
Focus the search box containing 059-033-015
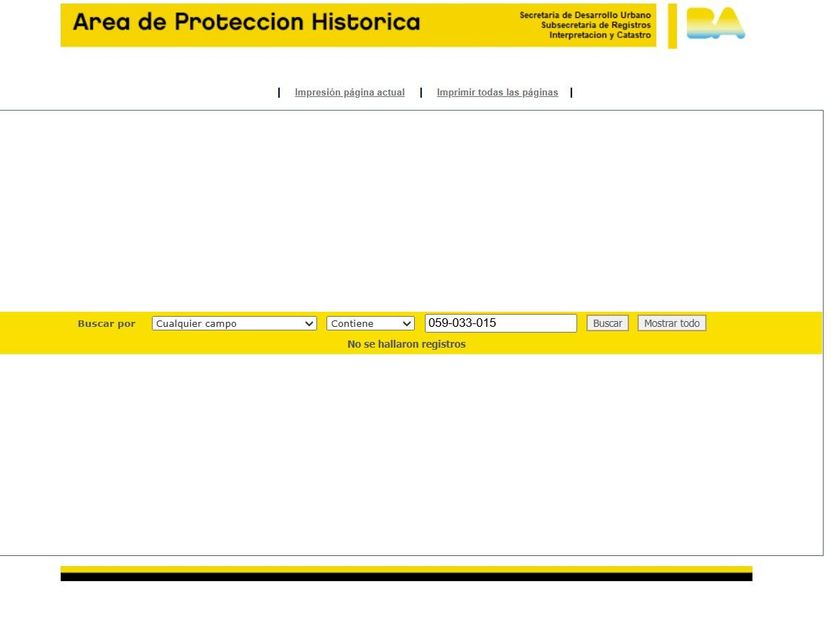click(x=501, y=323)
